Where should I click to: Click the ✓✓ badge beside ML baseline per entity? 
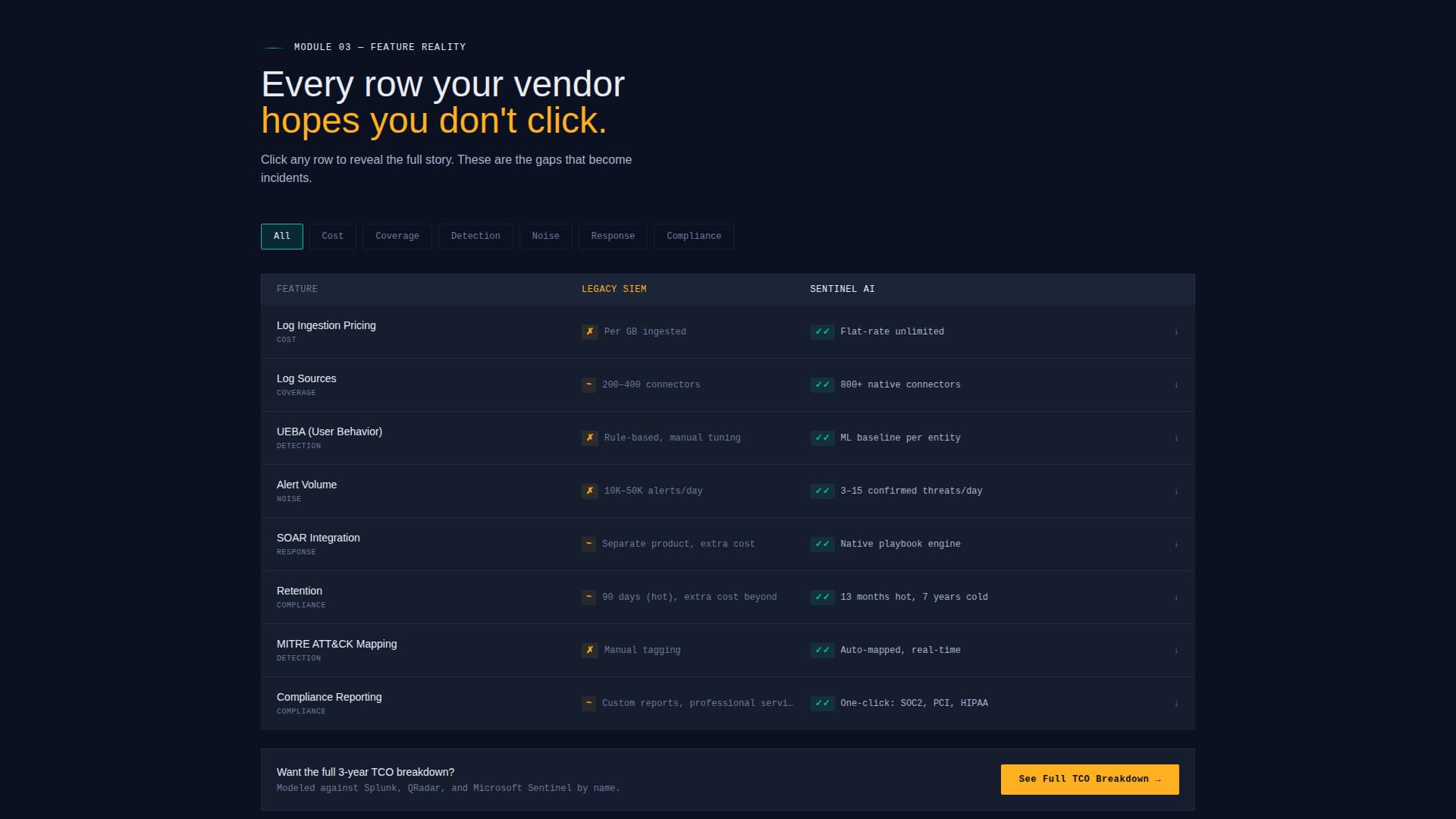(822, 438)
